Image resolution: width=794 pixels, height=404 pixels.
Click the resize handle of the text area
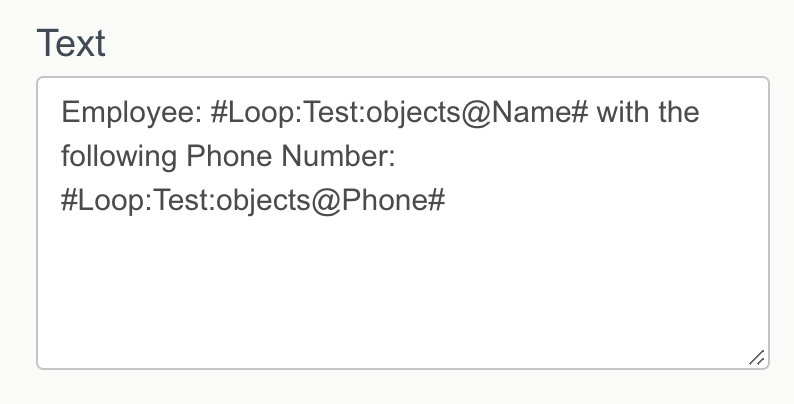[757, 357]
